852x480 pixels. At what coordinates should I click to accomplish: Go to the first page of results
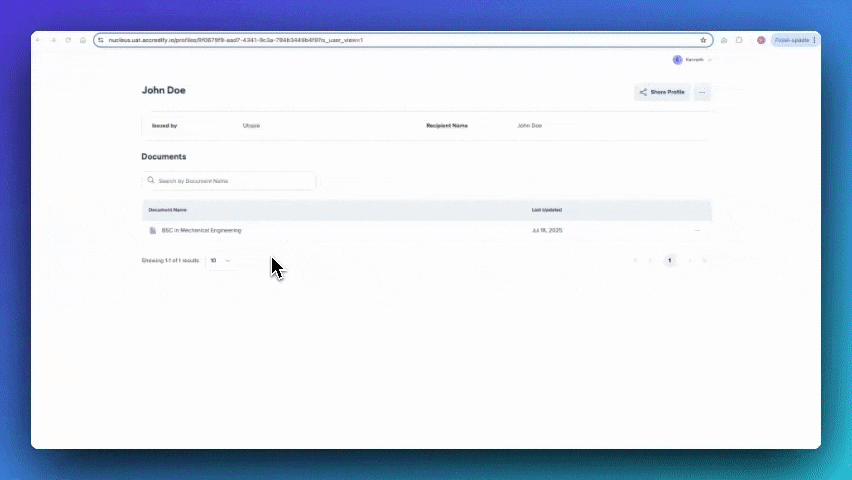(x=635, y=261)
